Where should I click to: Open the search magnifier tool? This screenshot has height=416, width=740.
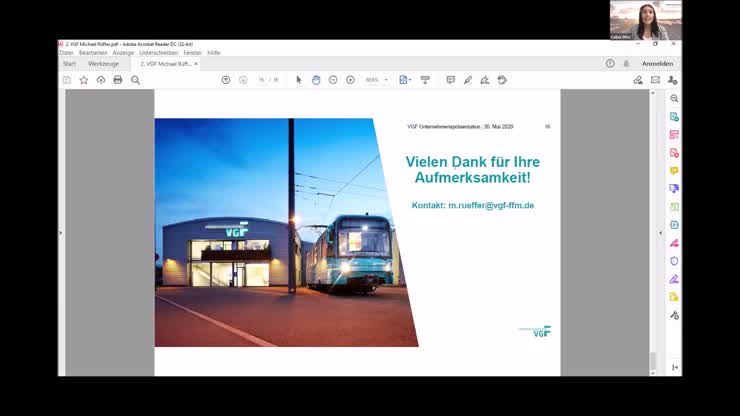[x=135, y=80]
